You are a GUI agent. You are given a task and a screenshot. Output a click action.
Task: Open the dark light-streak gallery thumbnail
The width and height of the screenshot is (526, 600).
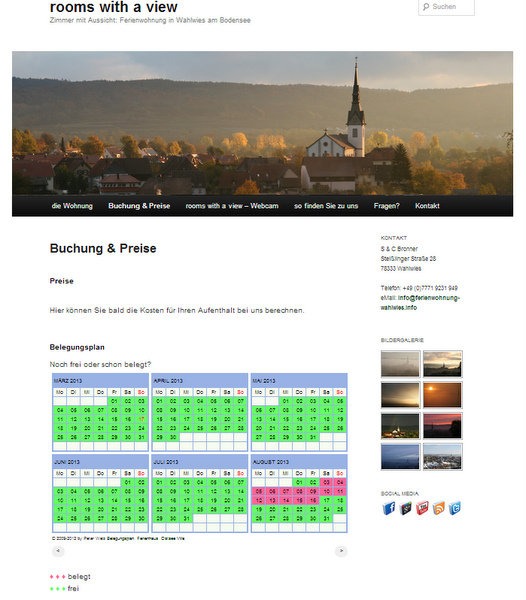pos(400,395)
